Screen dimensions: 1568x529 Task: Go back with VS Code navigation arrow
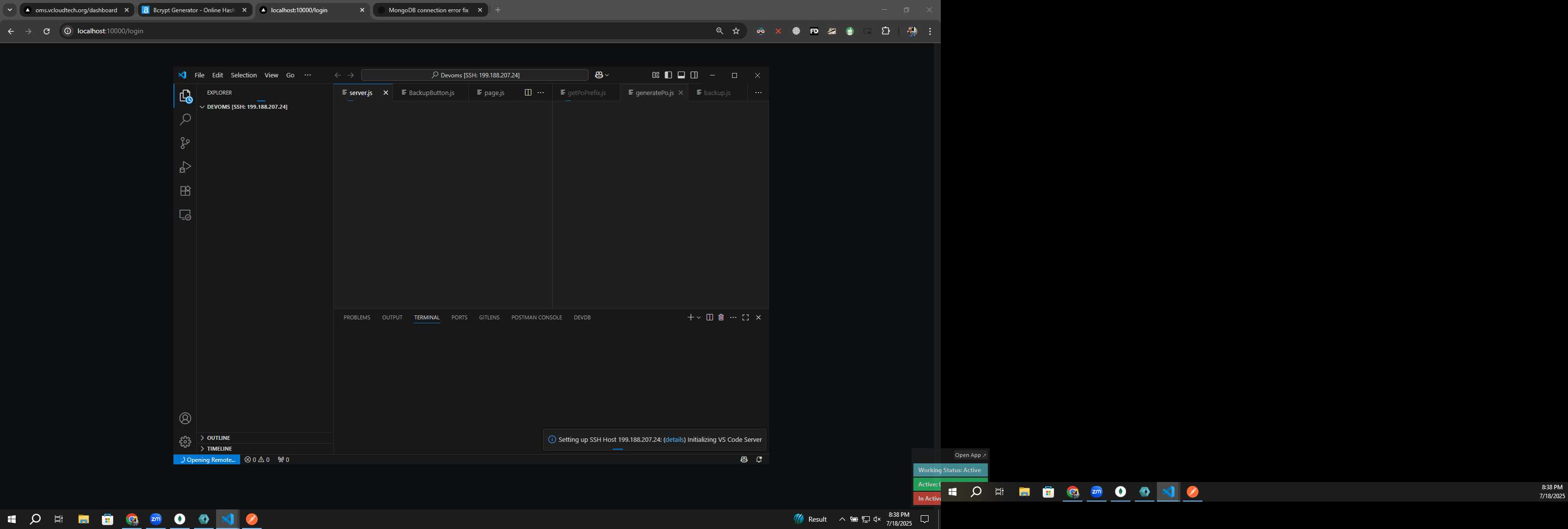[337, 75]
